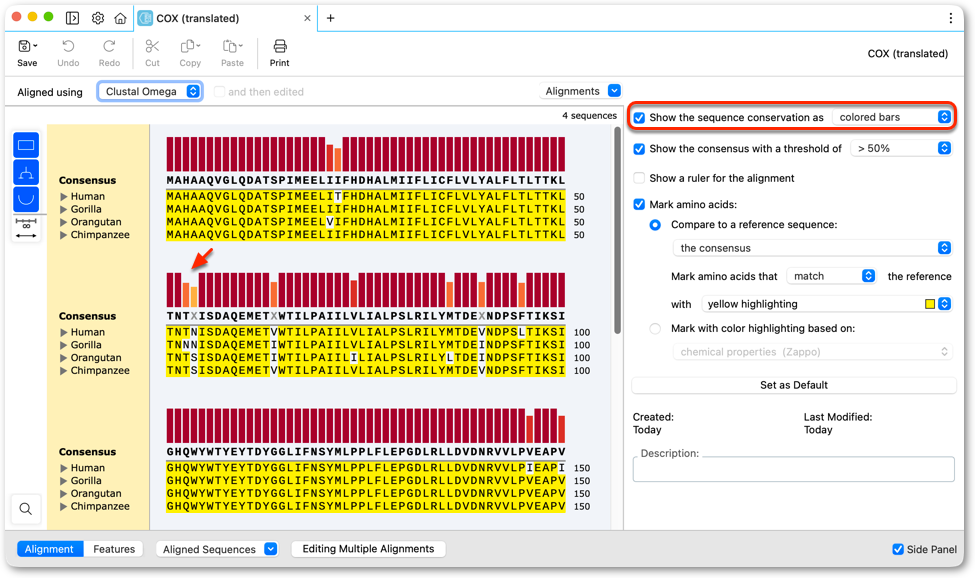
Task: Click the Redo toolbar icon
Action: [x=109, y=47]
